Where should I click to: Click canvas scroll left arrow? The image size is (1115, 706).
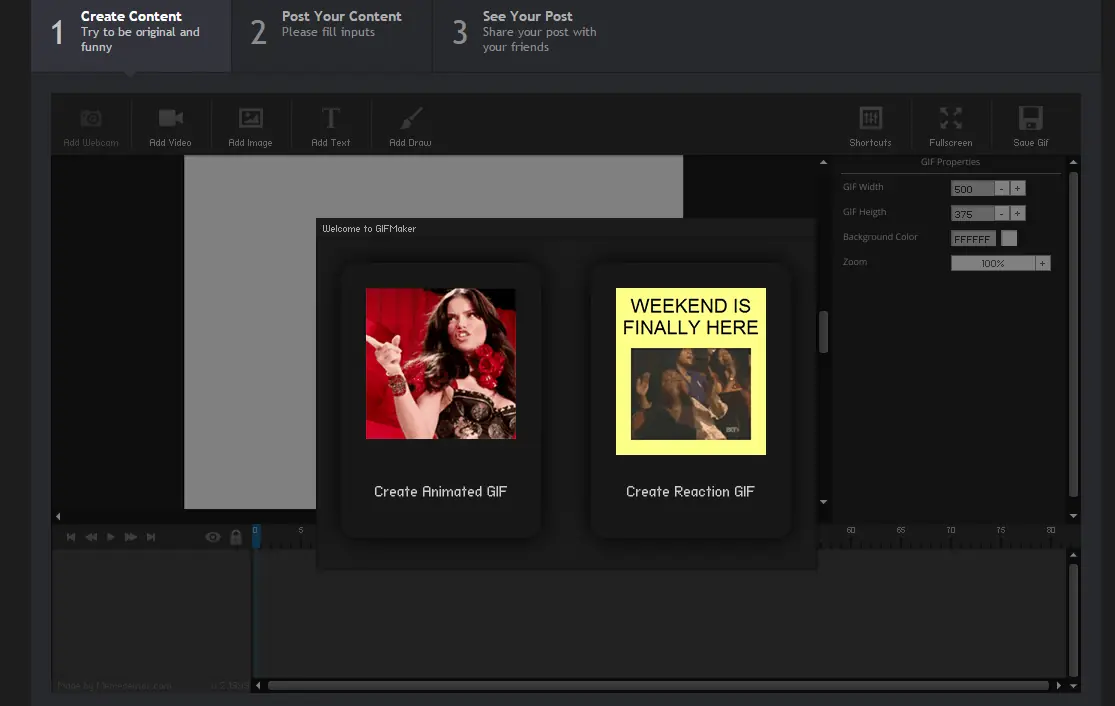pos(58,517)
